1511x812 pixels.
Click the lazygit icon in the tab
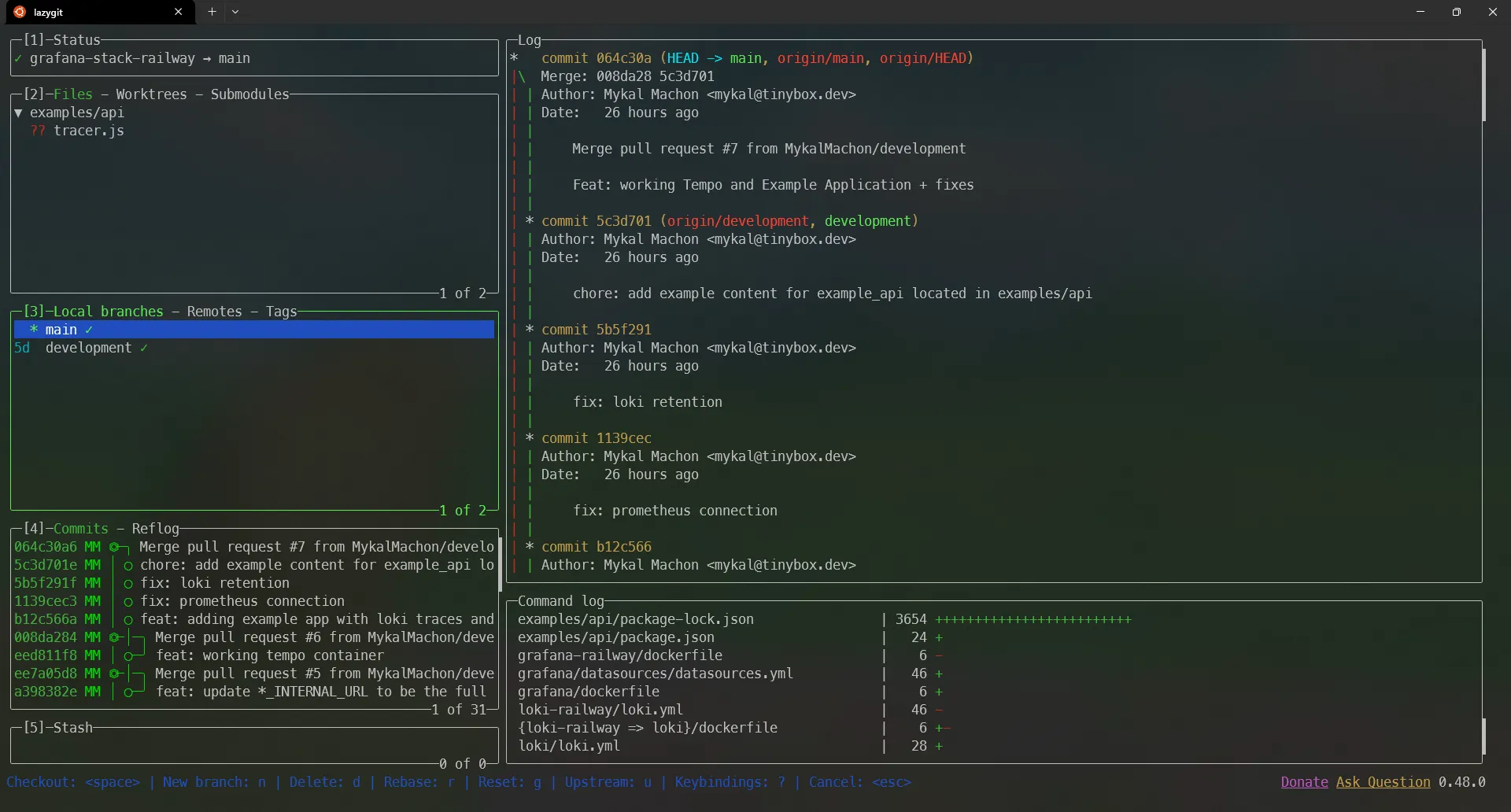pos(20,12)
